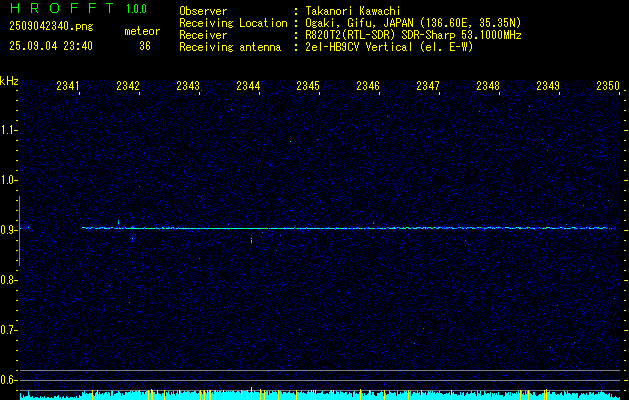Click the Receiver label
This screenshot has height=400, width=629.
[x=203, y=35]
